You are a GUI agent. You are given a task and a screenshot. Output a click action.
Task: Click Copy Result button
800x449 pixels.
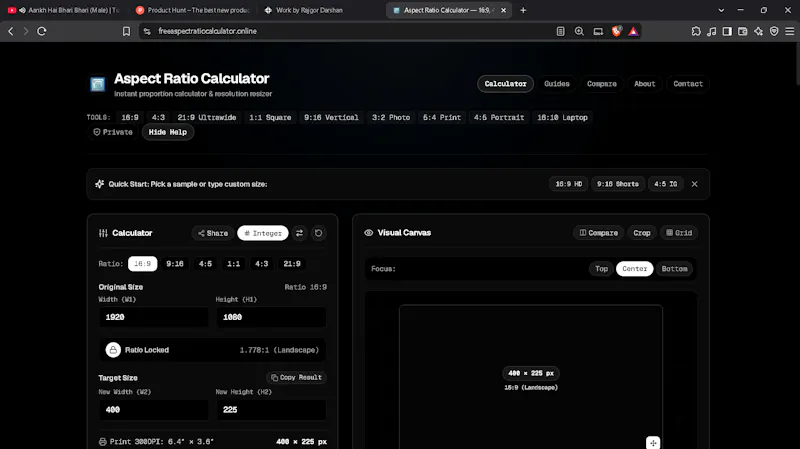click(296, 378)
